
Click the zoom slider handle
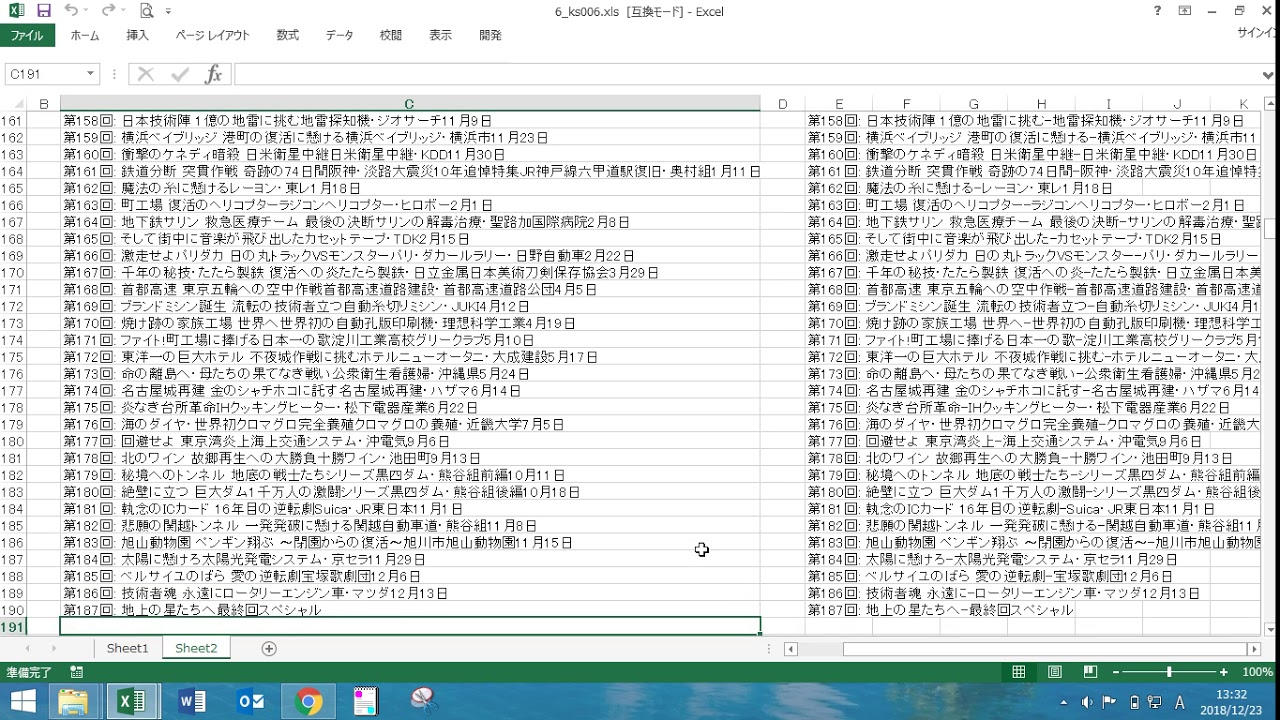click(x=1169, y=672)
